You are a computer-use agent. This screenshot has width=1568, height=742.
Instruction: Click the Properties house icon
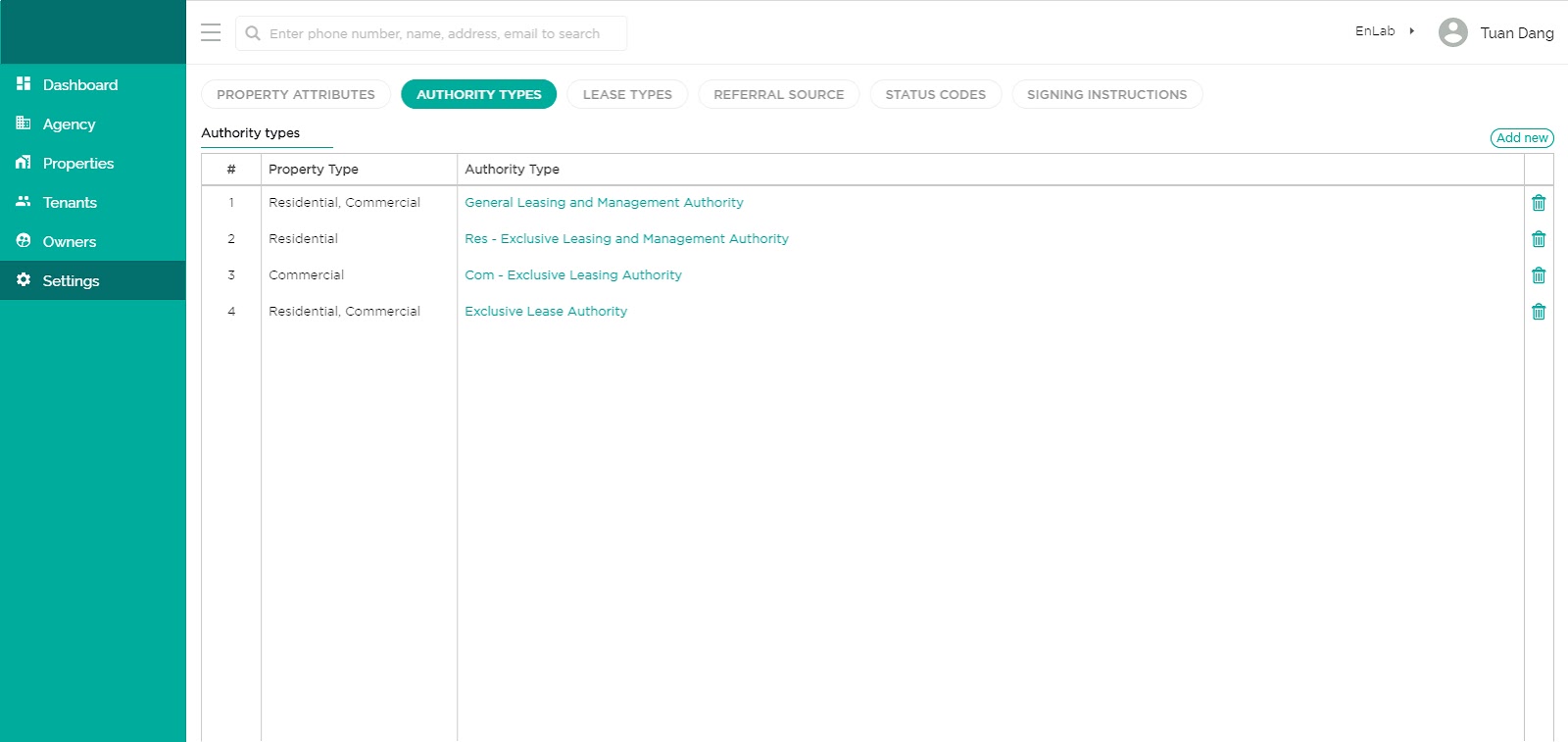tap(24, 163)
